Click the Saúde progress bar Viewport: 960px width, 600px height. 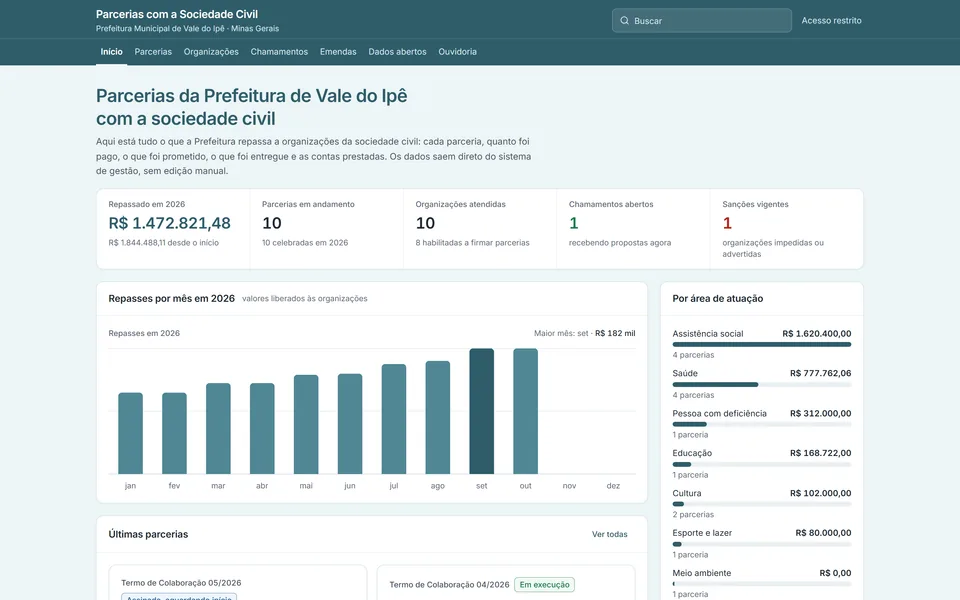pos(762,384)
